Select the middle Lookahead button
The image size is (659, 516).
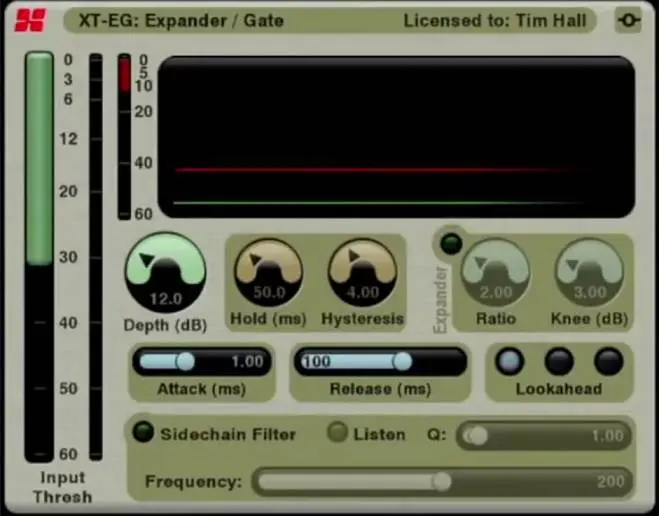tap(559, 361)
